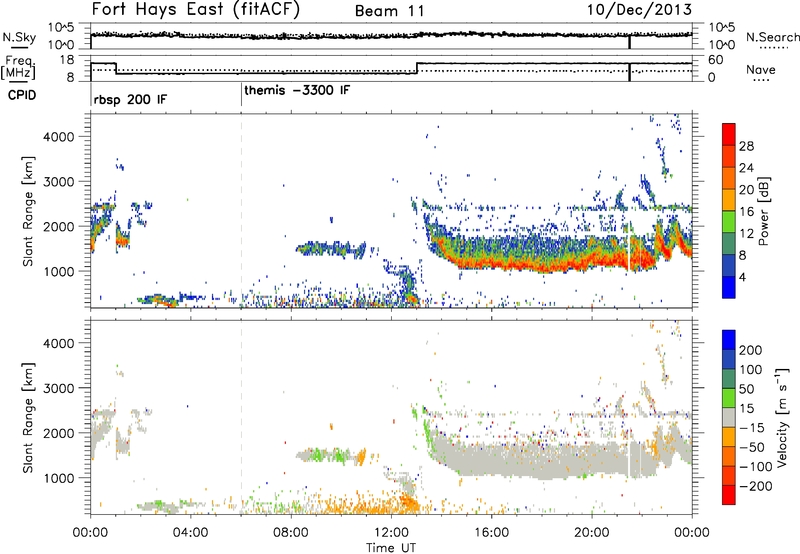The image size is (800, 554).
Task: Click the "16:00" time tick label
Action: (x=491, y=533)
